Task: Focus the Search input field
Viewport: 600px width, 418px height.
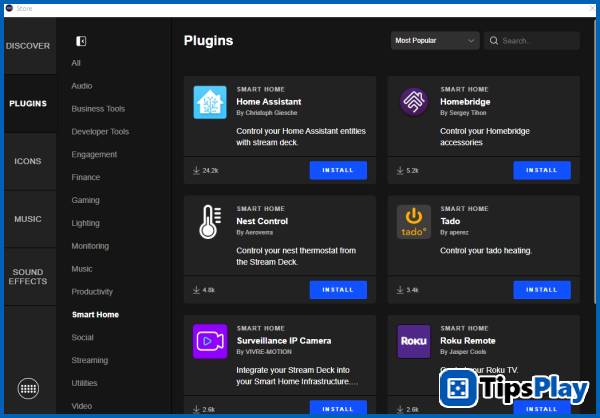Action: (532, 41)
